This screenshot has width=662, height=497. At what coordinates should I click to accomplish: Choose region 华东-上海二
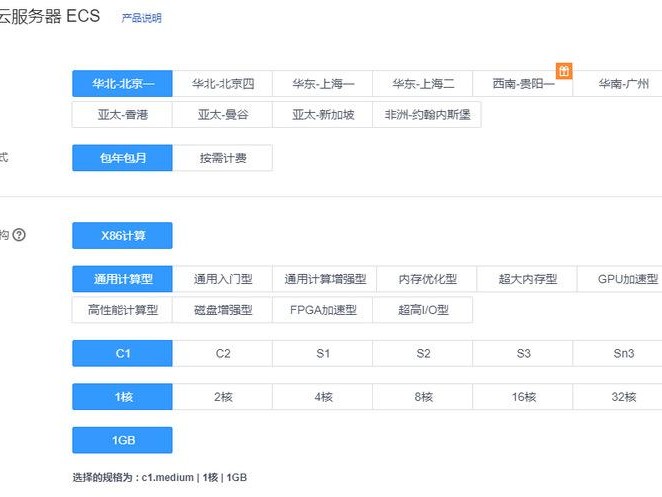tap(423, 84)
